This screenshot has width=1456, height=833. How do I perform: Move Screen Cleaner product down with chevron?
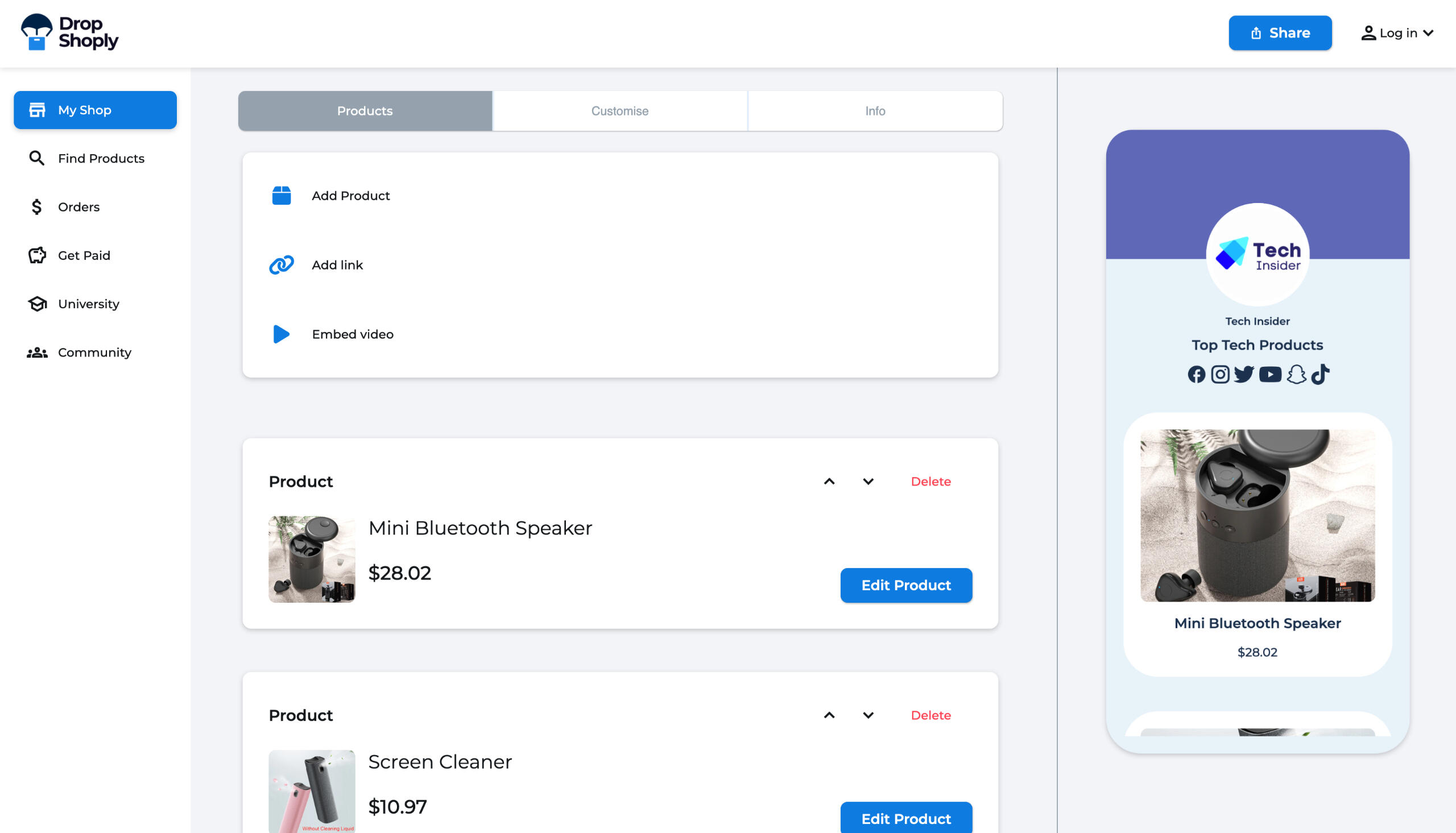868,715
